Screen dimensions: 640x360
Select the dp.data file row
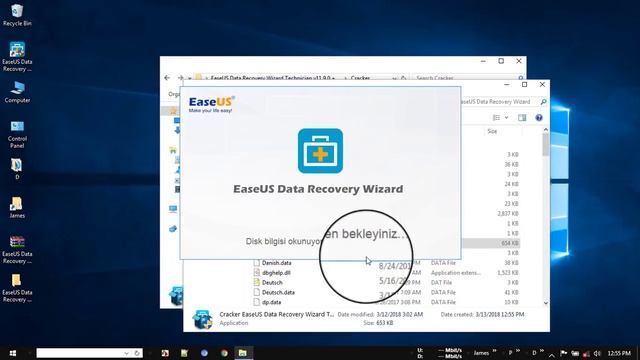[386, 302]
